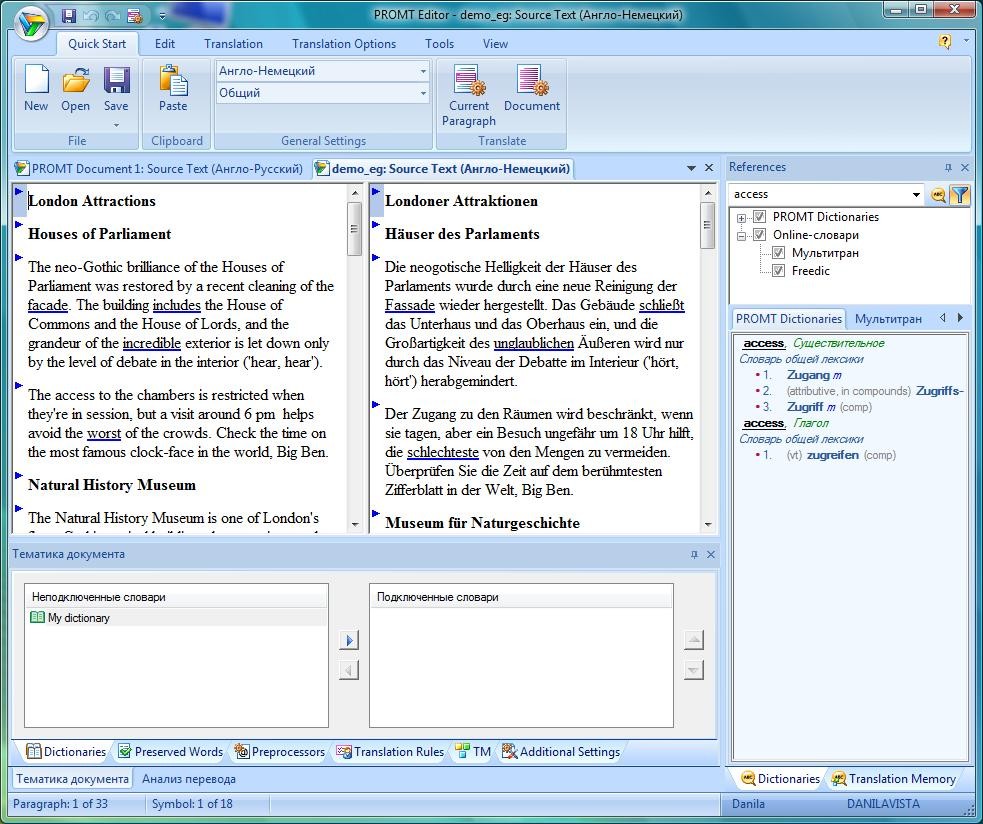The width and height of the screenshot is (983, 824).
Task: Click the Redo icon in quick access toolbar
Action: click(112, 15)
